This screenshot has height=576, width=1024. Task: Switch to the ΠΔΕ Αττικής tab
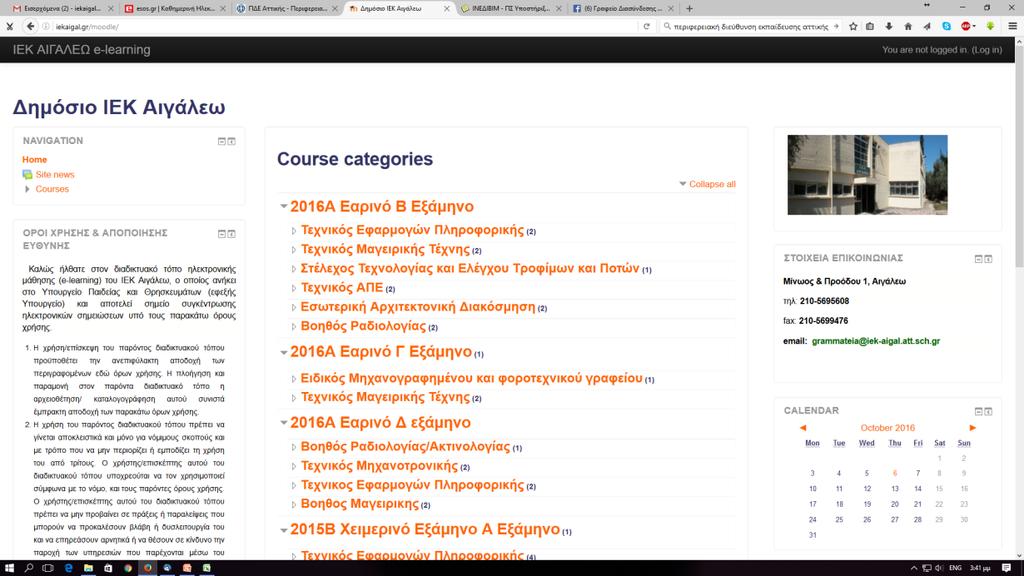click(x=286, y=8)
